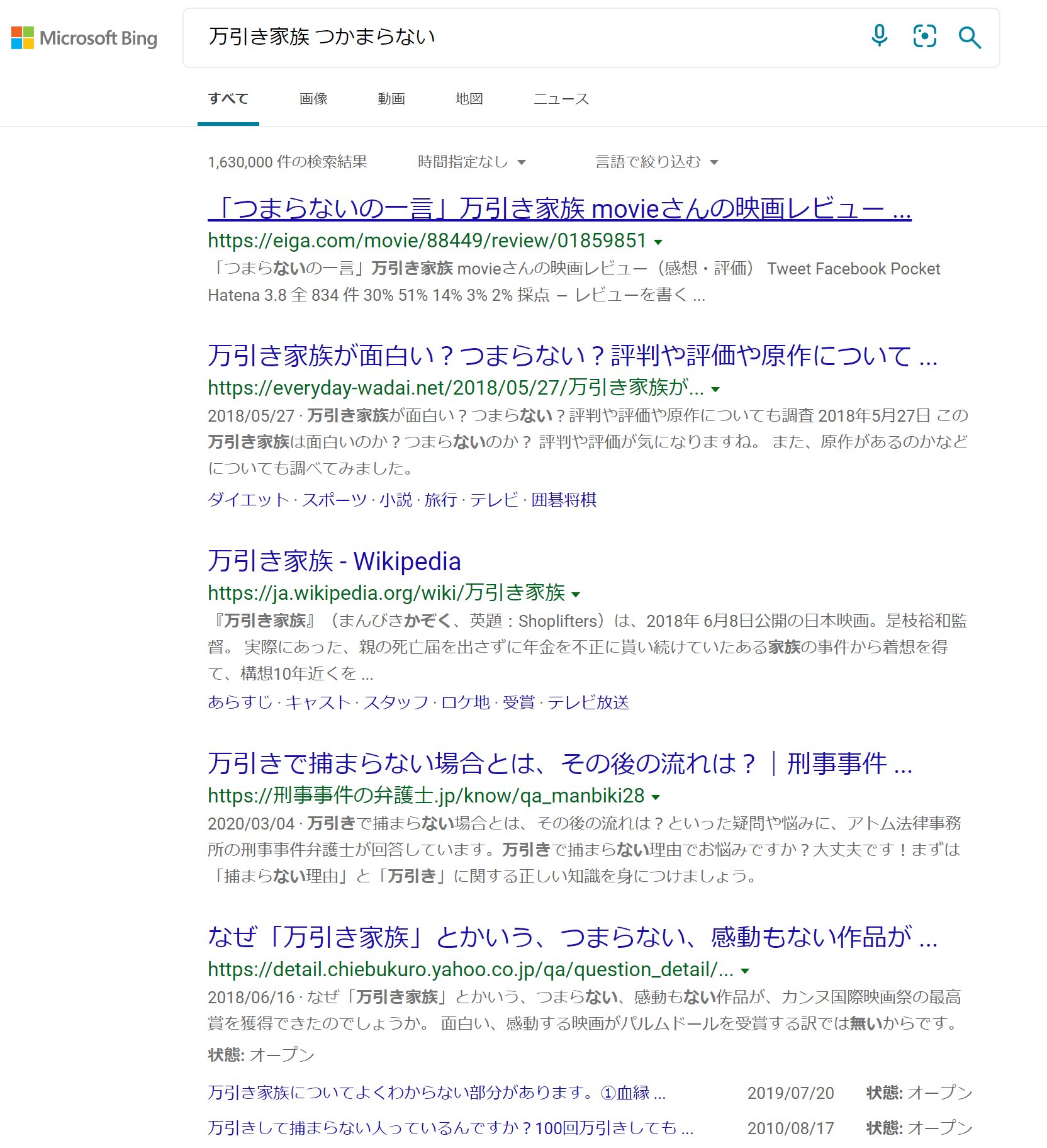Click the 1,630,000 件の検索結果 count
Viewport: 1047px width, 1148px height.
pos(288,162)
